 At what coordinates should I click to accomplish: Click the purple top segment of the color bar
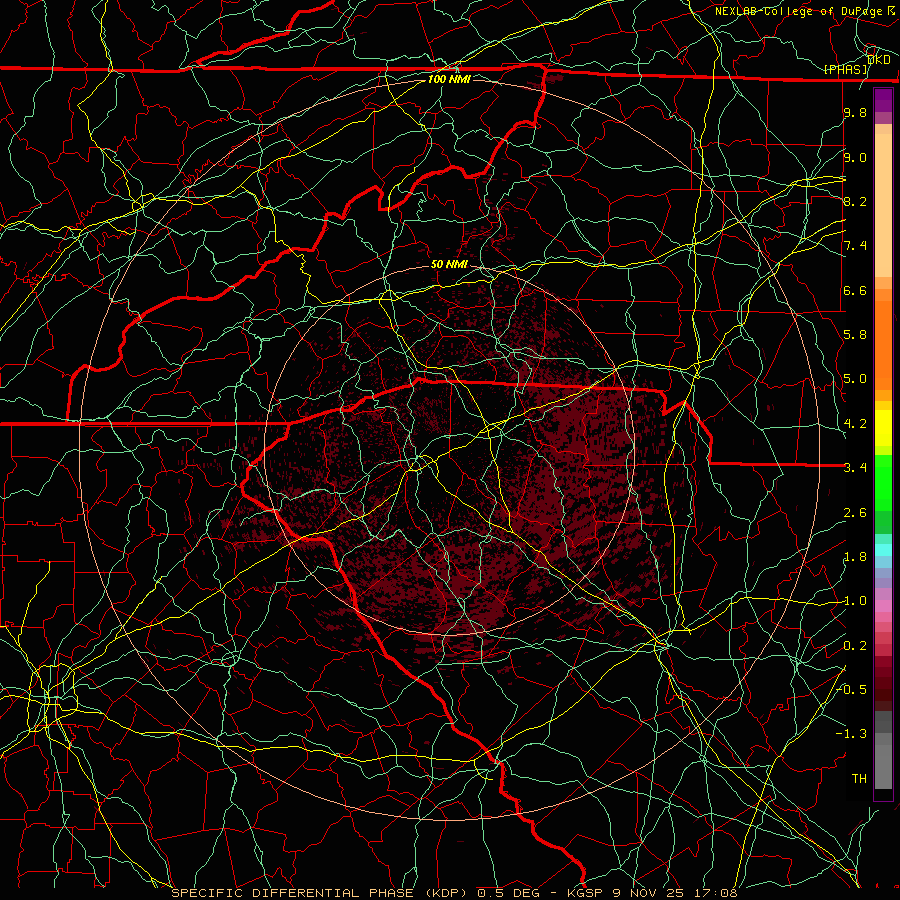883,100
